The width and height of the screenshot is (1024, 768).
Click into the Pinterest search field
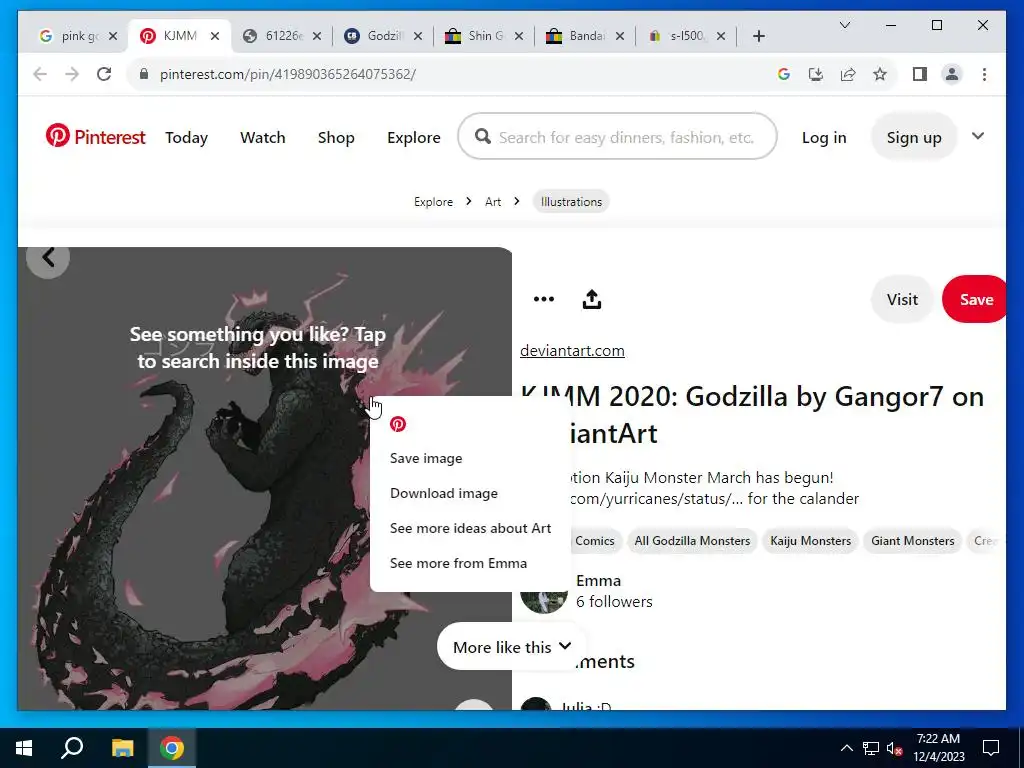point(617,136)
